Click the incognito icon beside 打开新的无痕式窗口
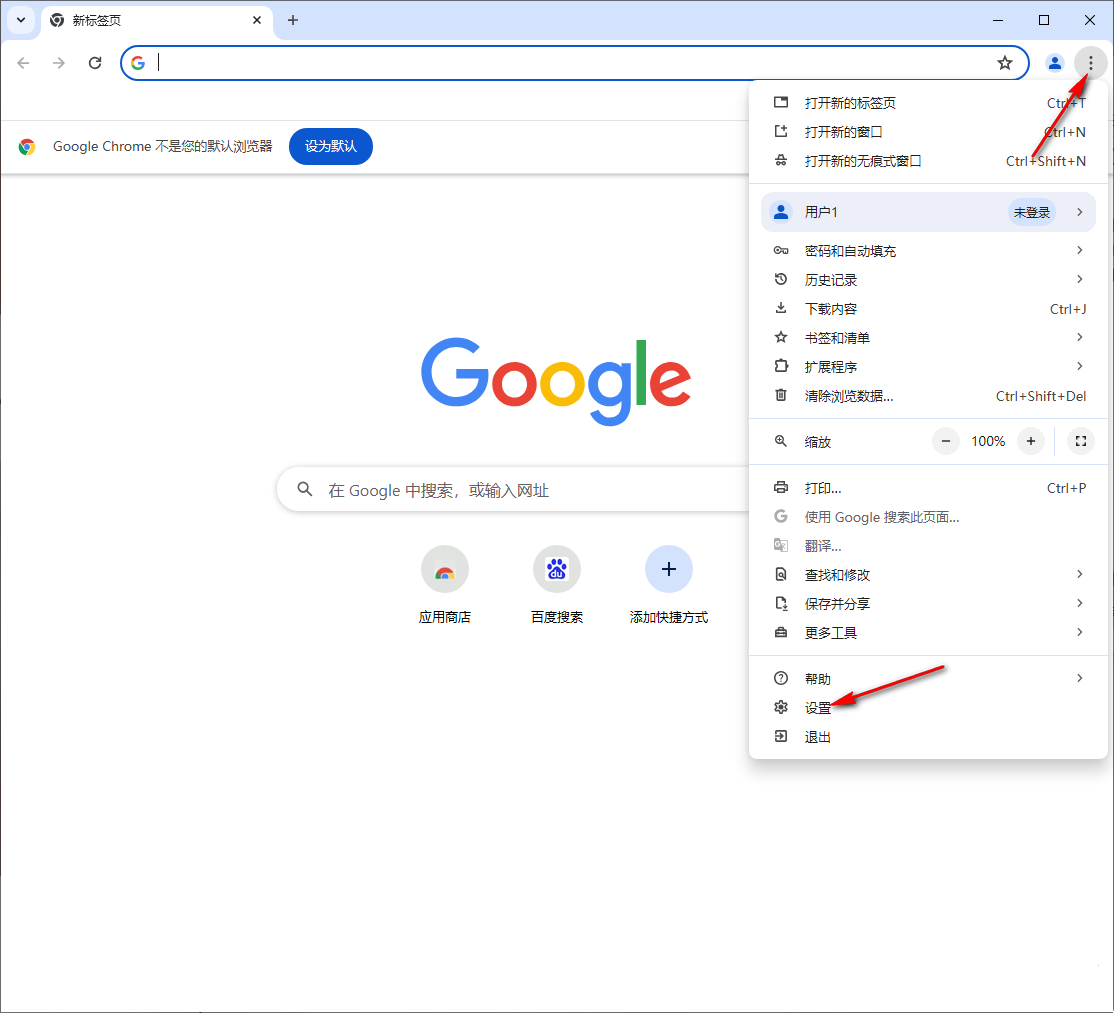This screenshot has width=1114, height=1013. 781,161
